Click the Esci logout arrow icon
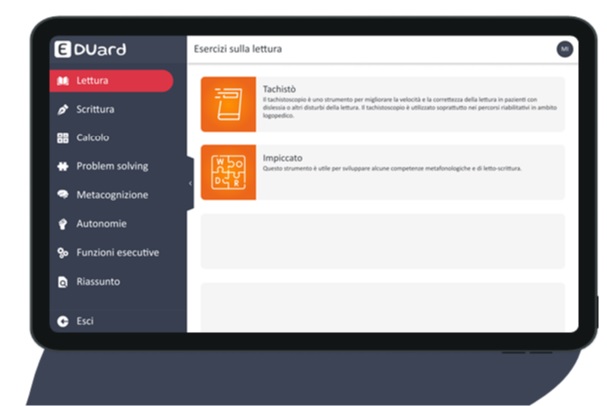The width and height of the screenshot is (607, 406). 63,321
